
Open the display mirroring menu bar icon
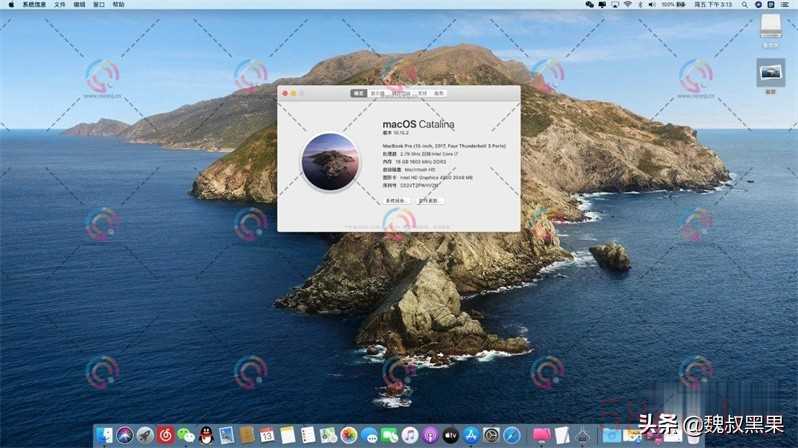click(x=615, y=4)
